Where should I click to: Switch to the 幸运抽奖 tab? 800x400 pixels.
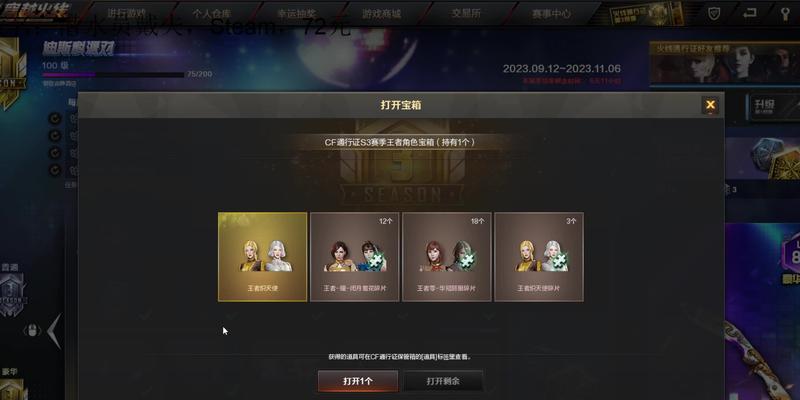(x=296, y=14)
